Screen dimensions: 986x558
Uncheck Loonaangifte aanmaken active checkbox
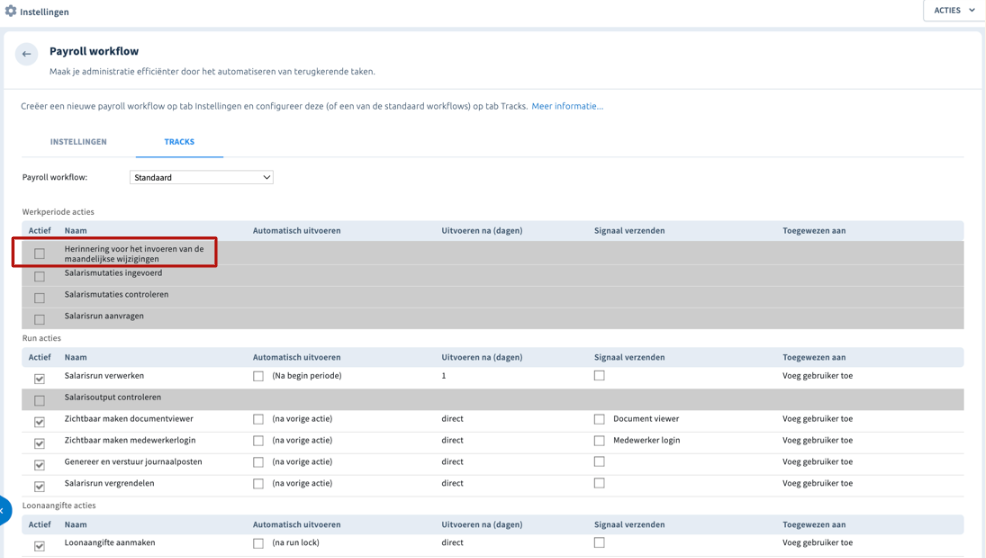pos(40,546)
